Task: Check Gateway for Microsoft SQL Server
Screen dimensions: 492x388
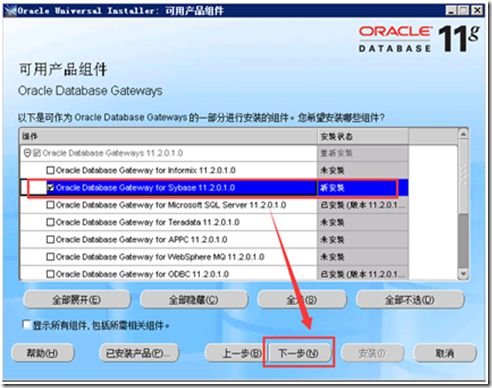Action: [50, 205]
